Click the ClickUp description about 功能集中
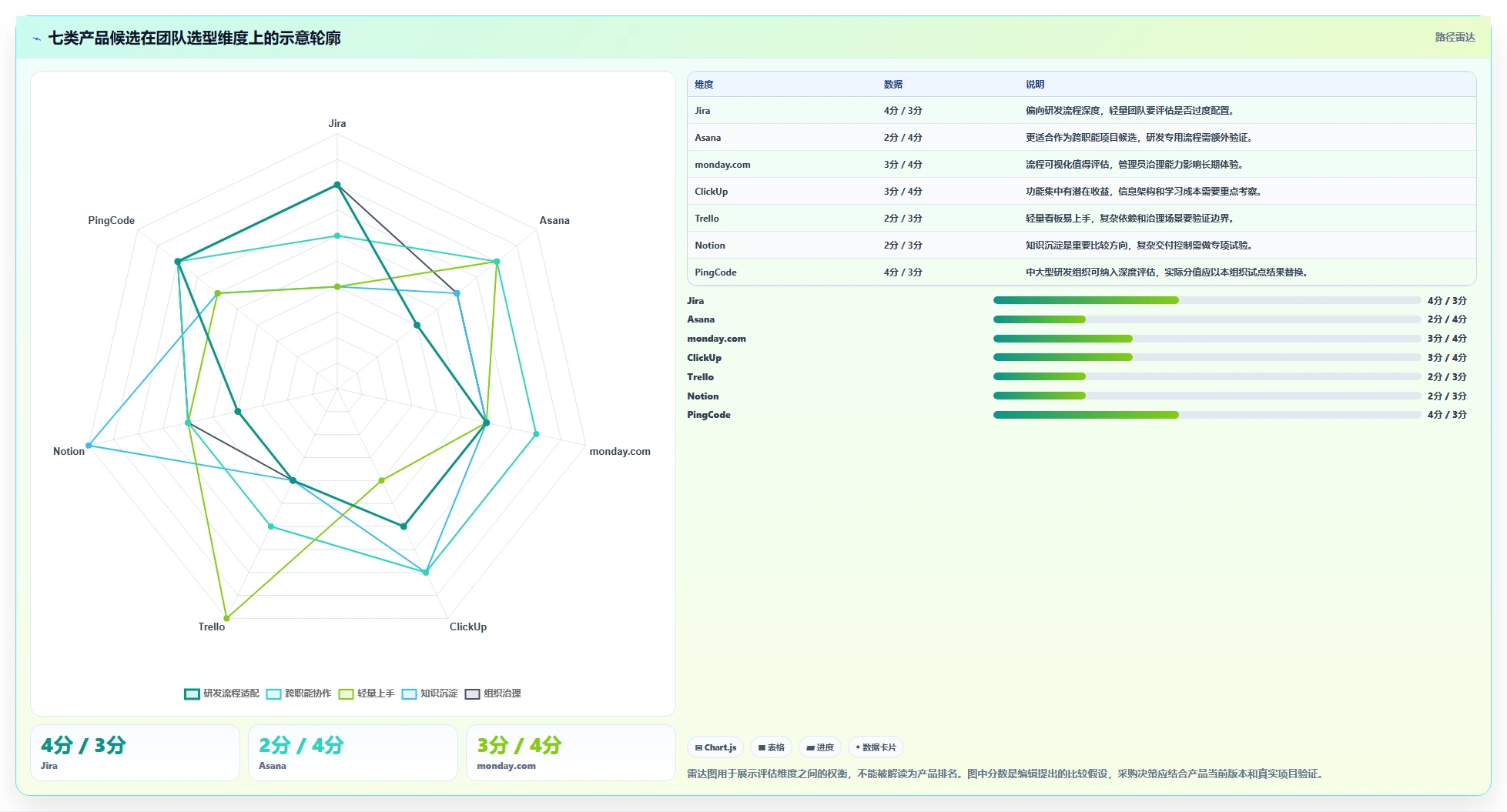Screen dimensions: 1507x812 click(x=1145, y=192)
